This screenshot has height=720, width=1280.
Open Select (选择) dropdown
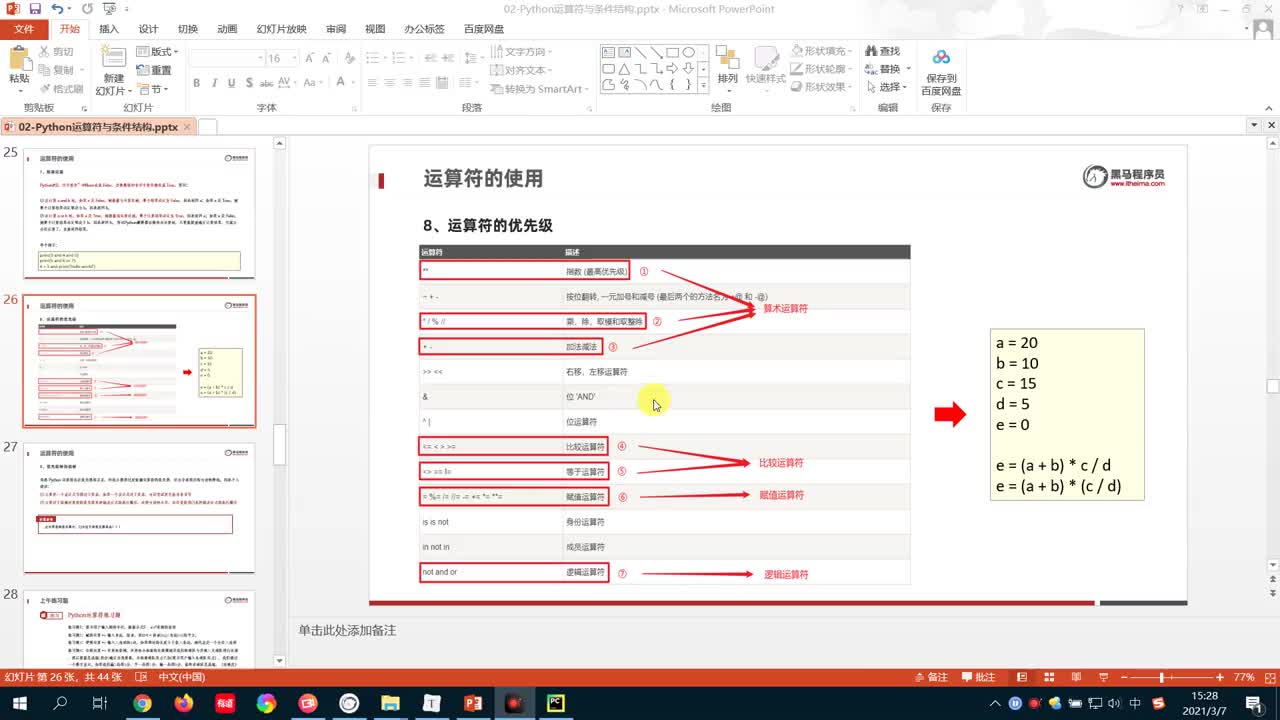pos(887,87)
